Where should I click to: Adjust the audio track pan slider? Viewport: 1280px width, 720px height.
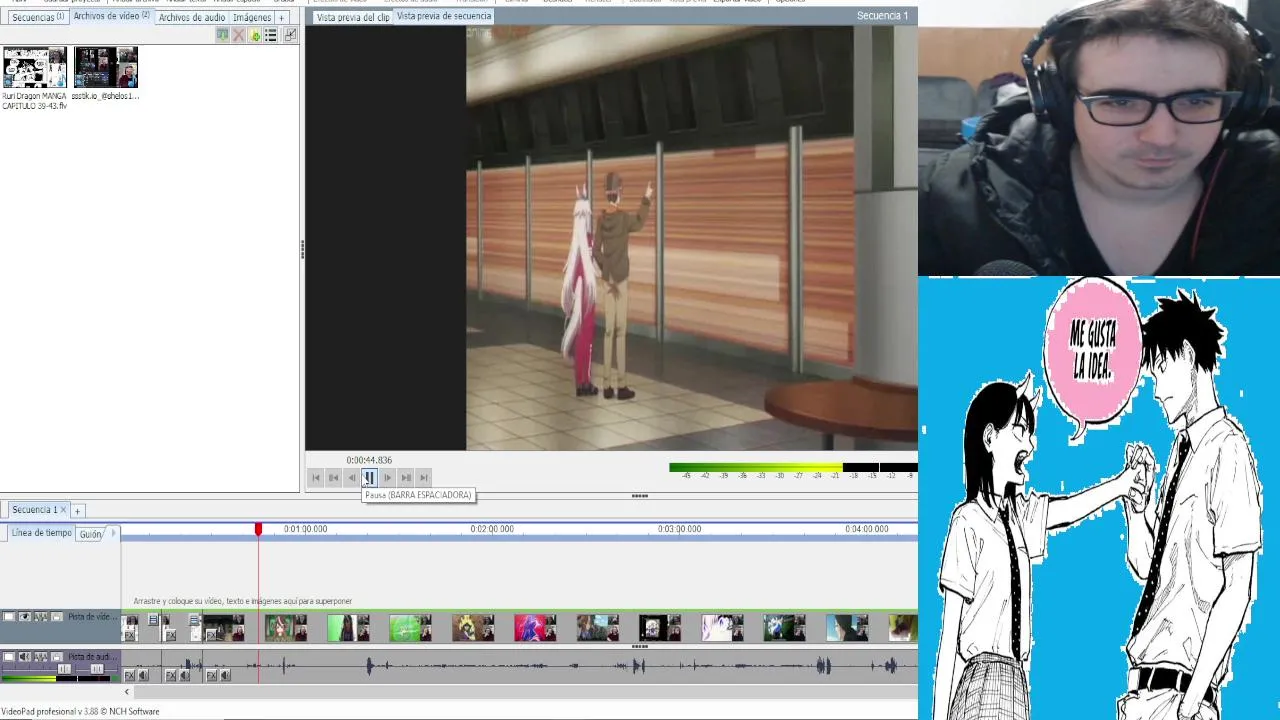[x=97, y=669]
